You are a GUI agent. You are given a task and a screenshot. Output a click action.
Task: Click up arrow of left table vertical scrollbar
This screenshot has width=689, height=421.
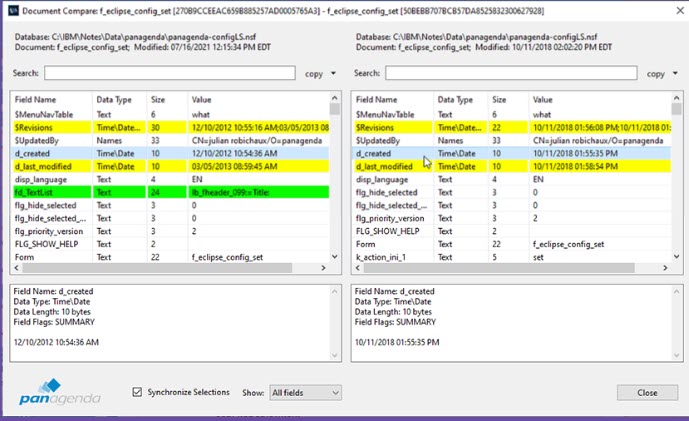click(x=335, y=98)
